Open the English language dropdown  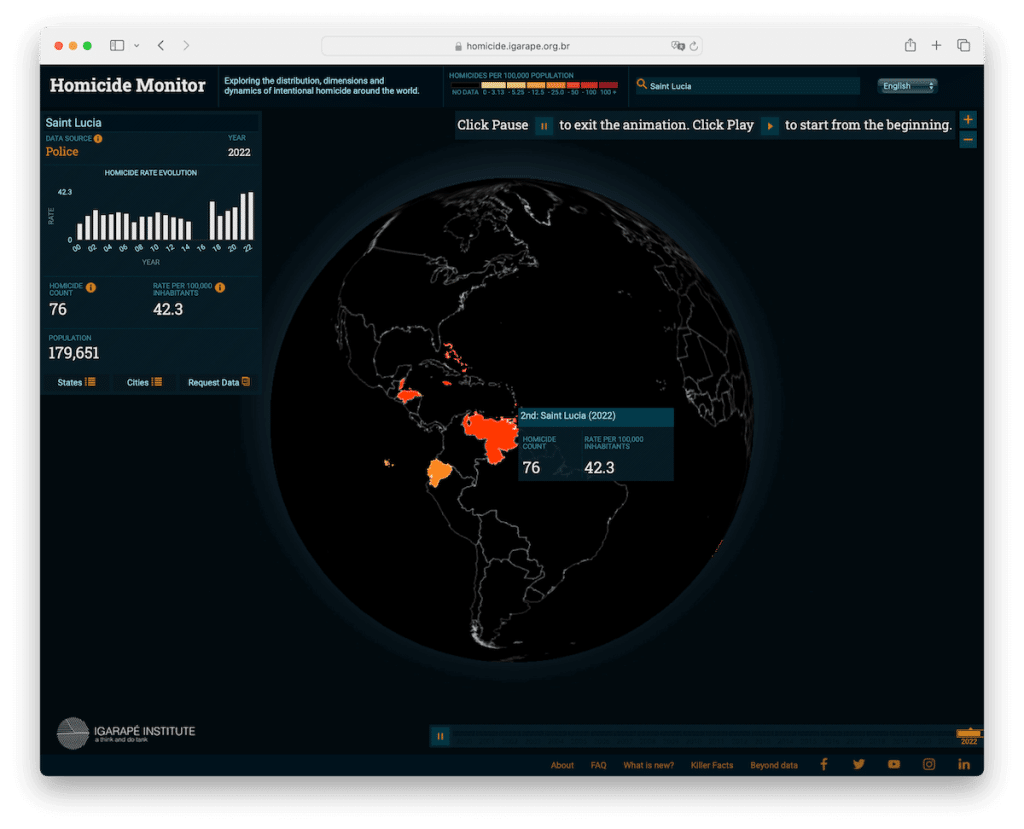(x=907, y=86)
